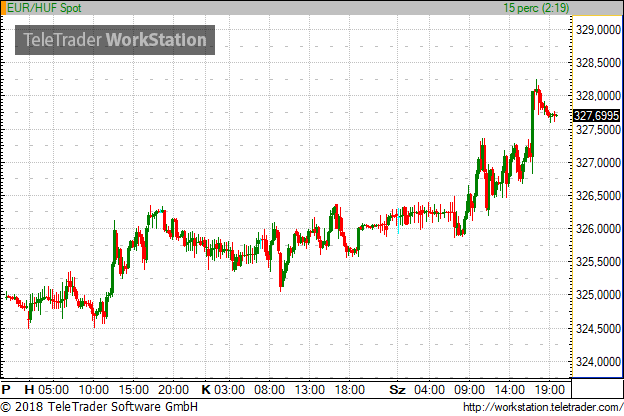Click the 05:00 time axis label
The height and width of the screenshot is (416, 624).
(53, 389)
